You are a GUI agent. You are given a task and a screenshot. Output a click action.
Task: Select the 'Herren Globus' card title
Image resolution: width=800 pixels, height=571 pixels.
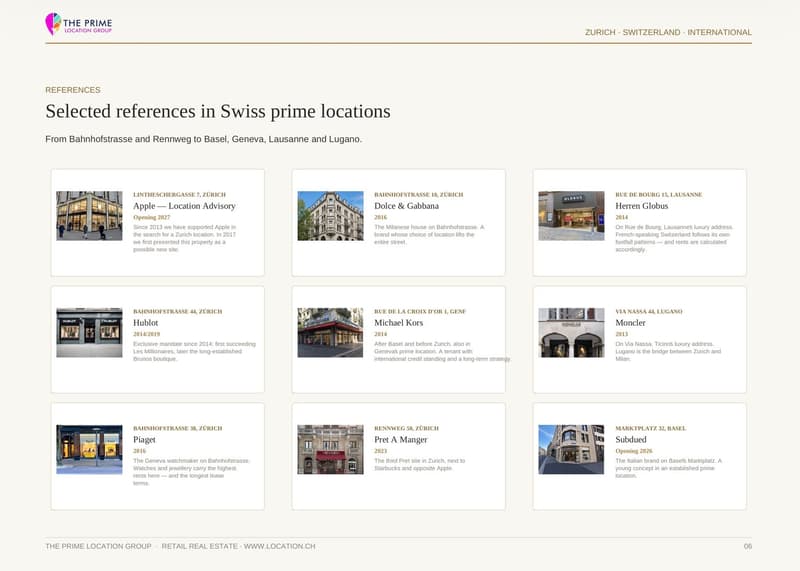641,206
